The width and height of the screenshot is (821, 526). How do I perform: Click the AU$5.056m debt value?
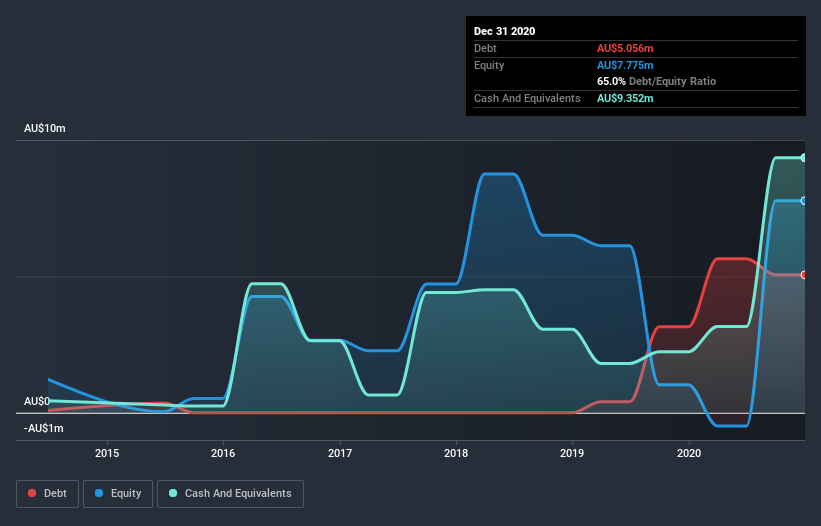(x=625, y=48)
